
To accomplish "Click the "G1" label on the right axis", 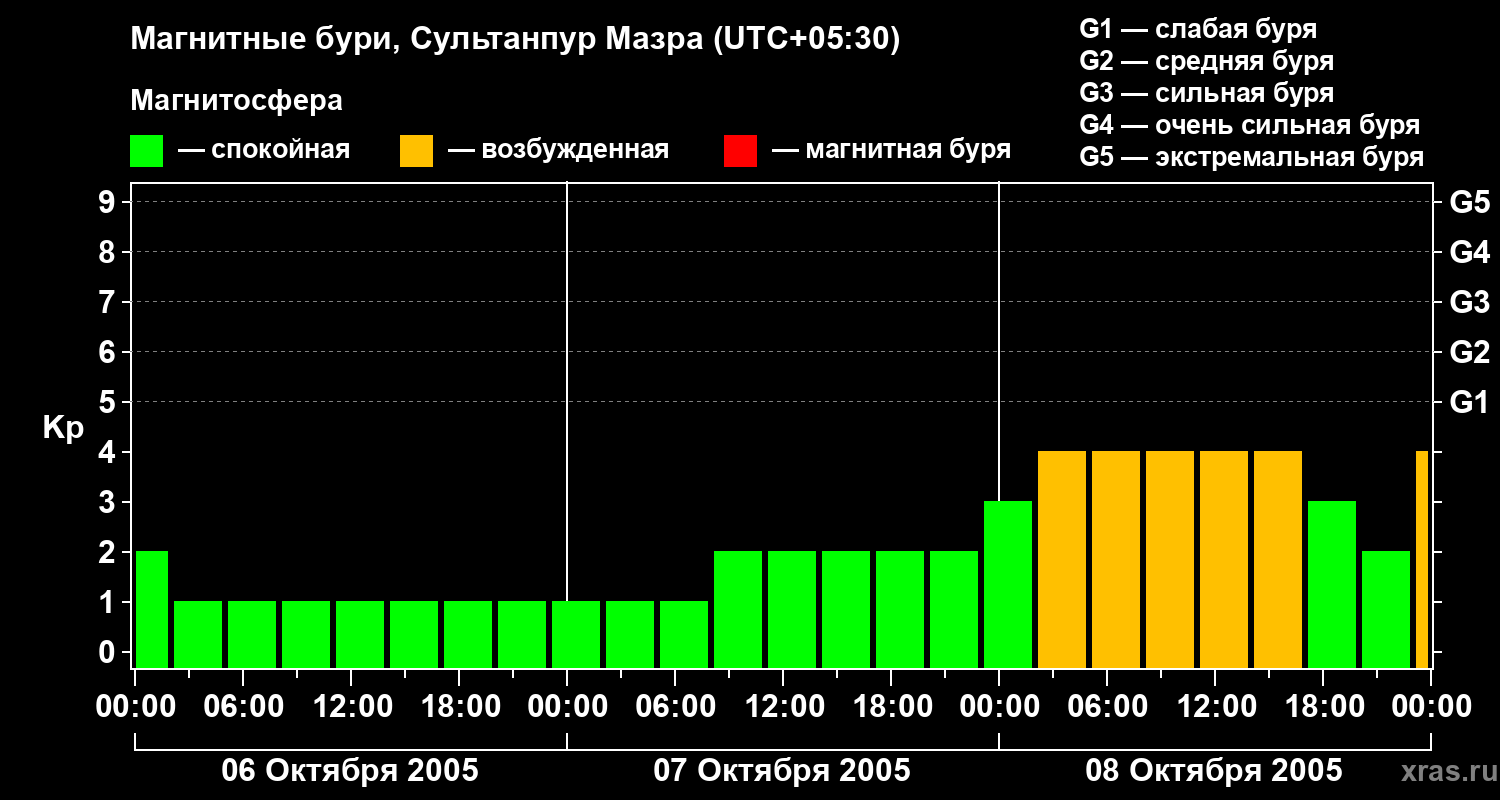I will coord(1469,402).
